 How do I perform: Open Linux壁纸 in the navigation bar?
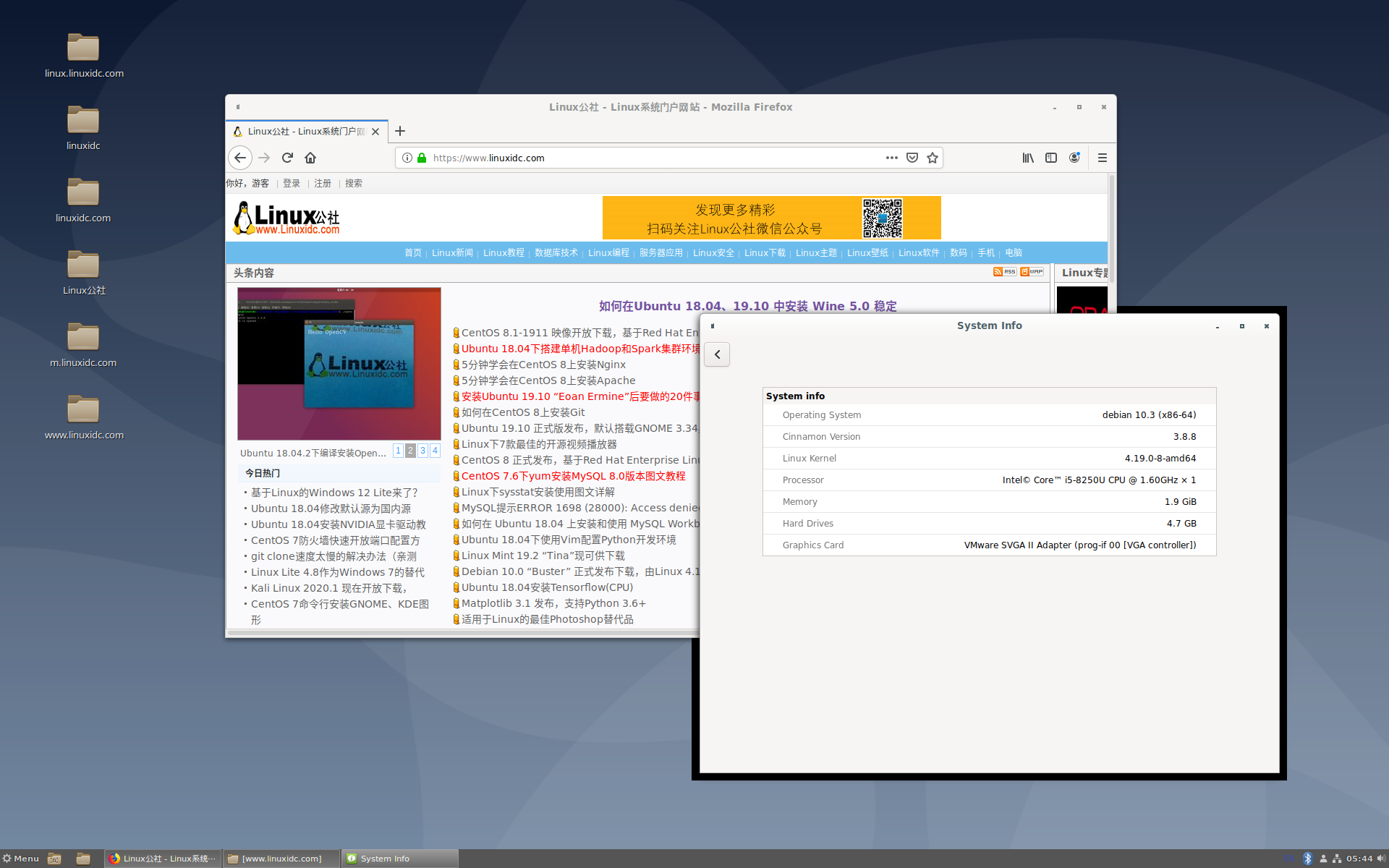(x=867, y=252)
